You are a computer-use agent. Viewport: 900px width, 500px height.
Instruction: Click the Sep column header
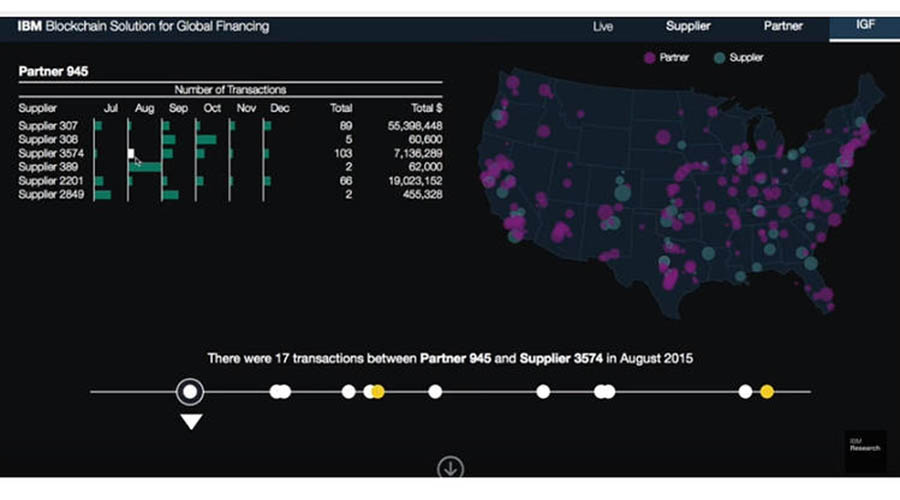pyautogui.click(x=178, y=108)
